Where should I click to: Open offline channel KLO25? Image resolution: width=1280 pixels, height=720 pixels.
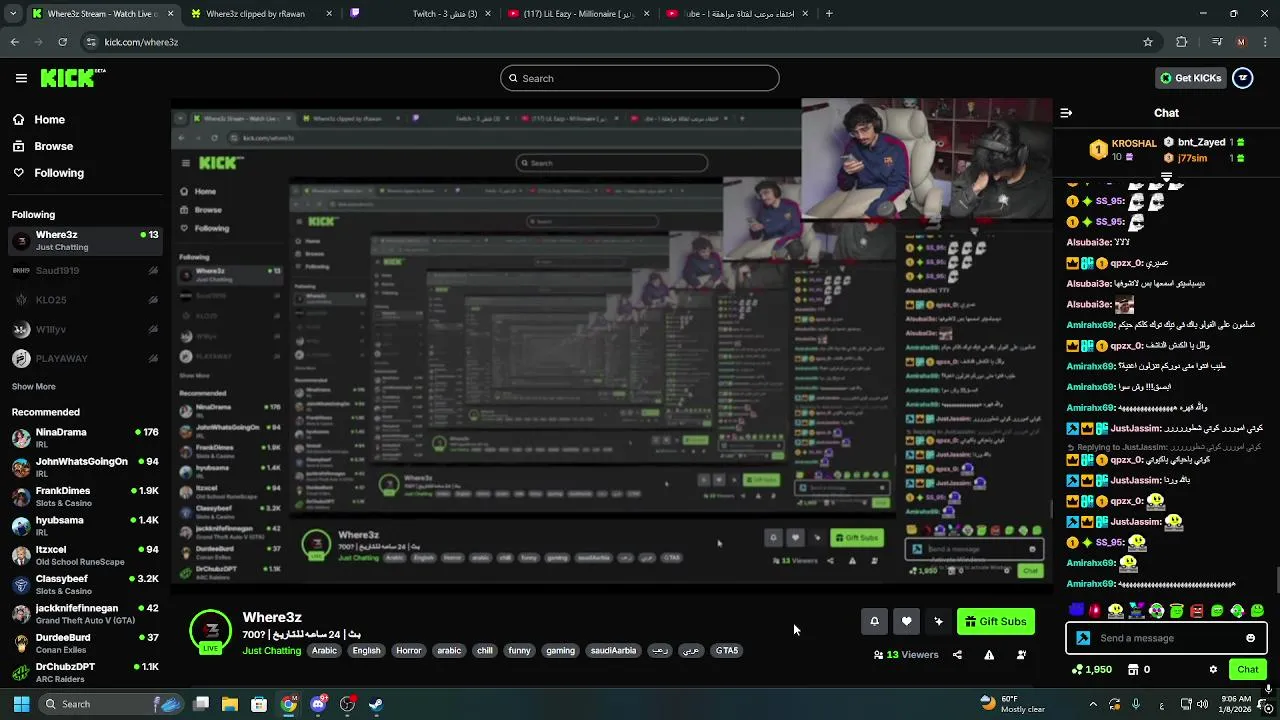point(85,300)
